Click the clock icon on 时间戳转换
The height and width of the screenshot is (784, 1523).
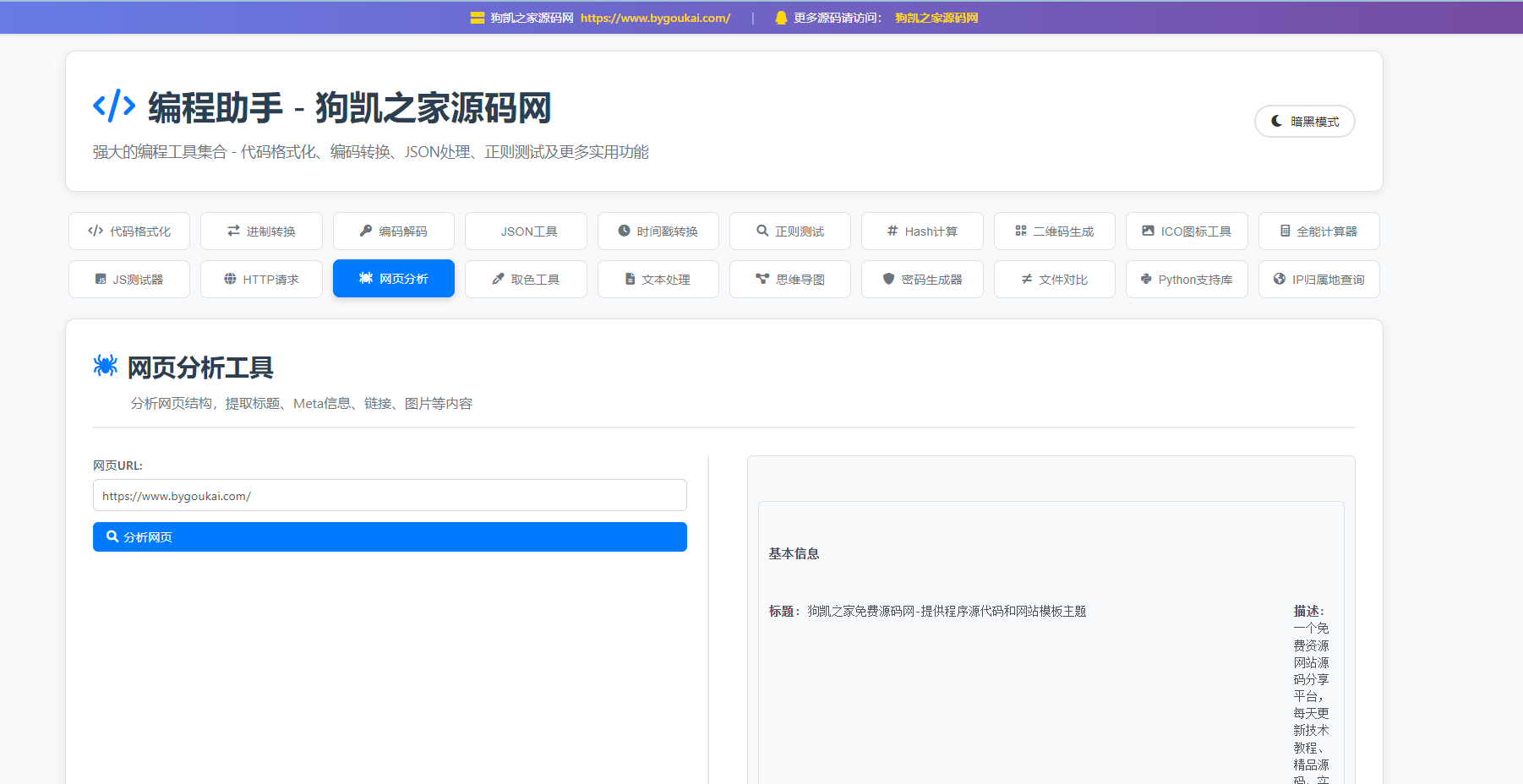pyautogui.click(x=624, y=231)
